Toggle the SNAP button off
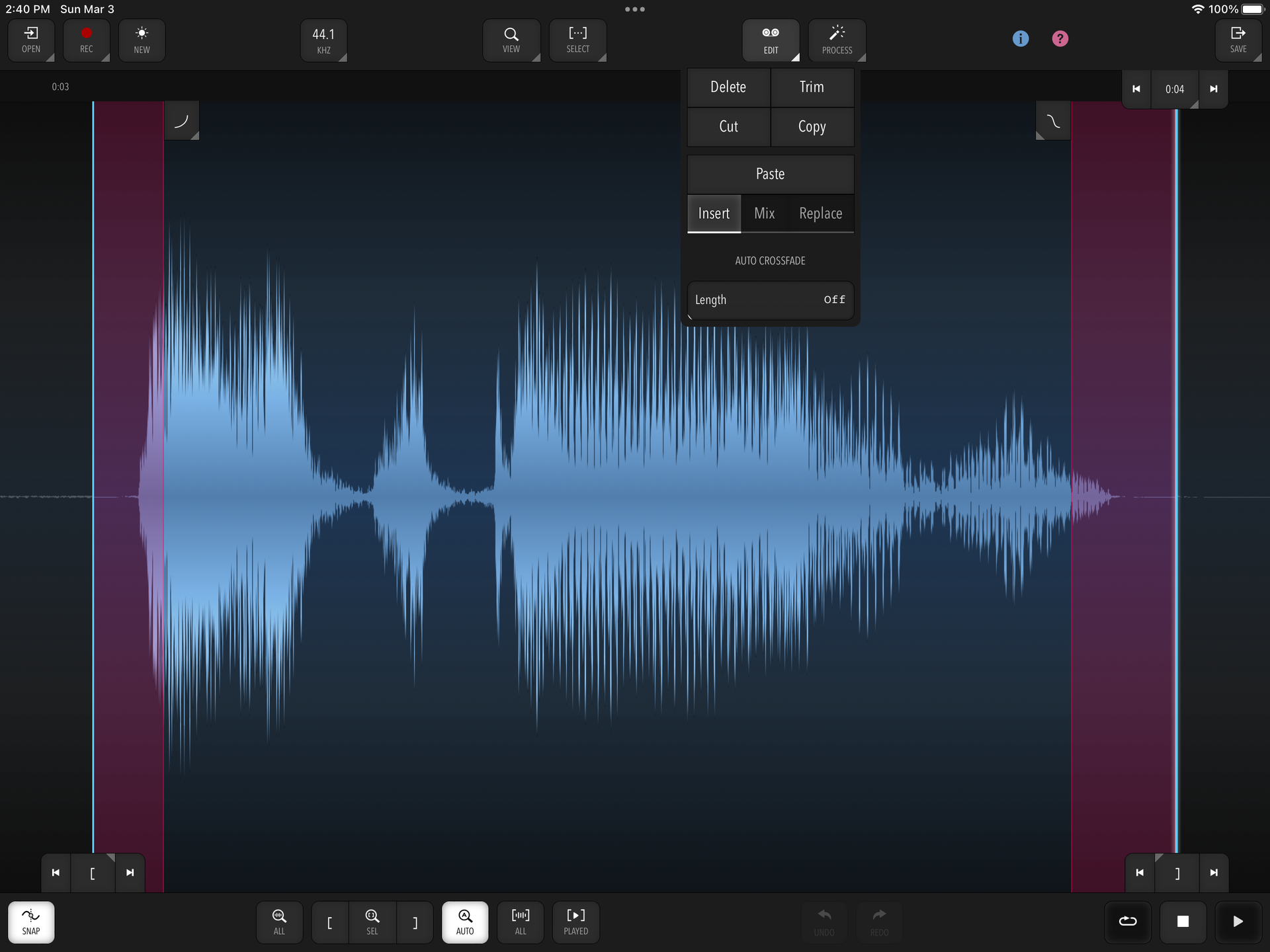The image size is (1270, 952). click(31, 922)
